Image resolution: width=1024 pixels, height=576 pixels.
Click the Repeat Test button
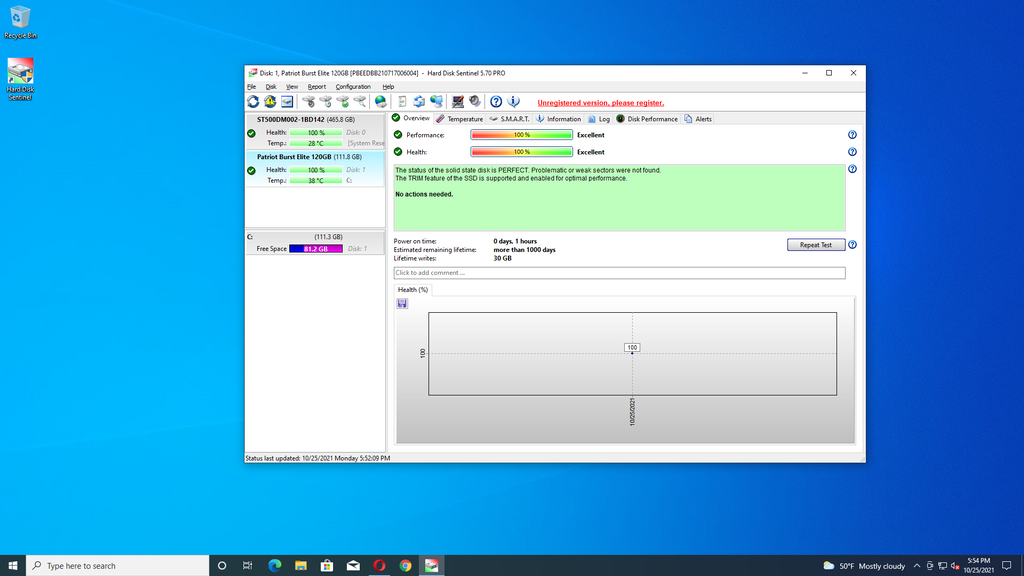click(x=816, y=245)
